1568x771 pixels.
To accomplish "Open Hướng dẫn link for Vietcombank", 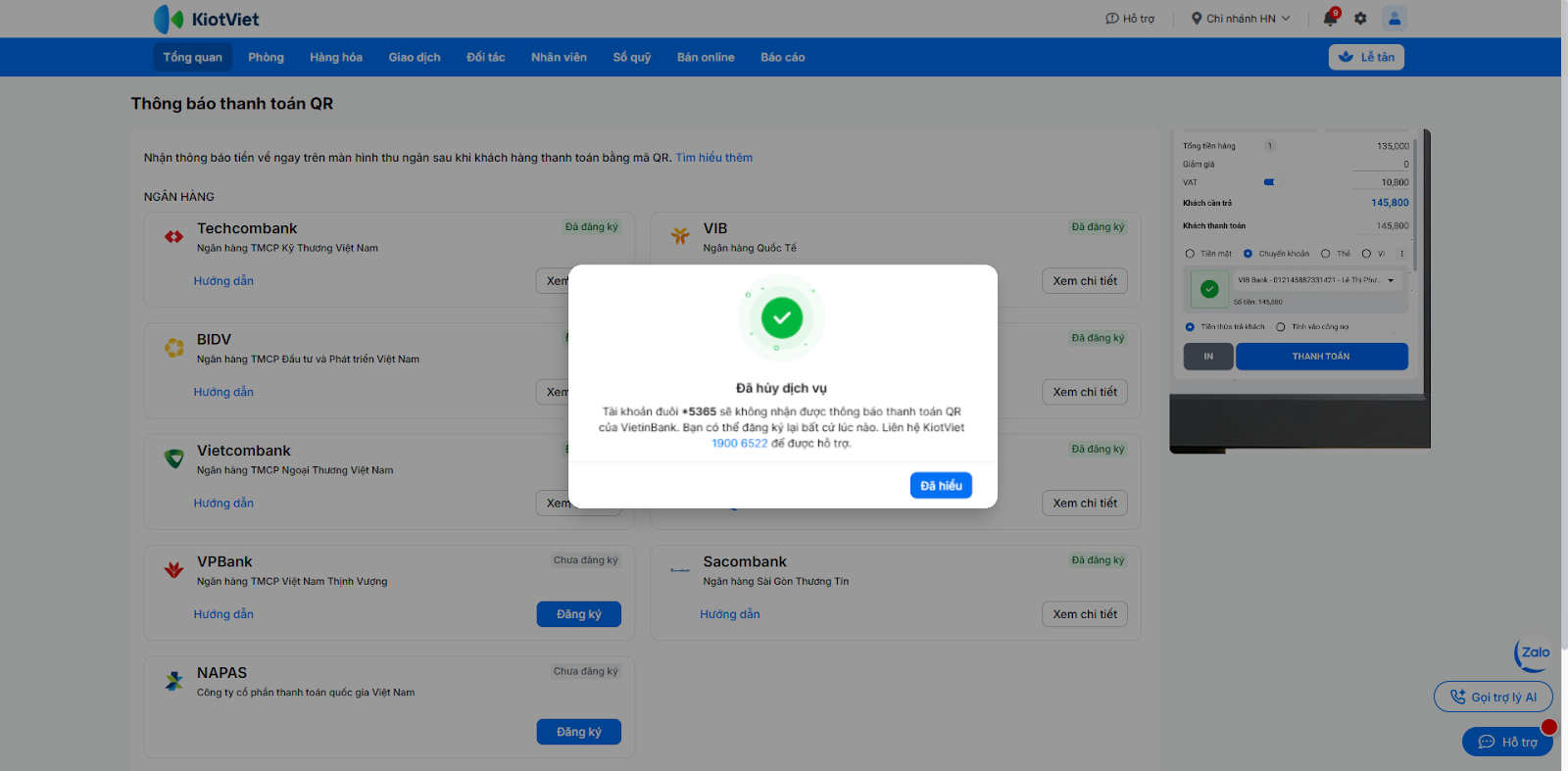I will click(223, 504).
